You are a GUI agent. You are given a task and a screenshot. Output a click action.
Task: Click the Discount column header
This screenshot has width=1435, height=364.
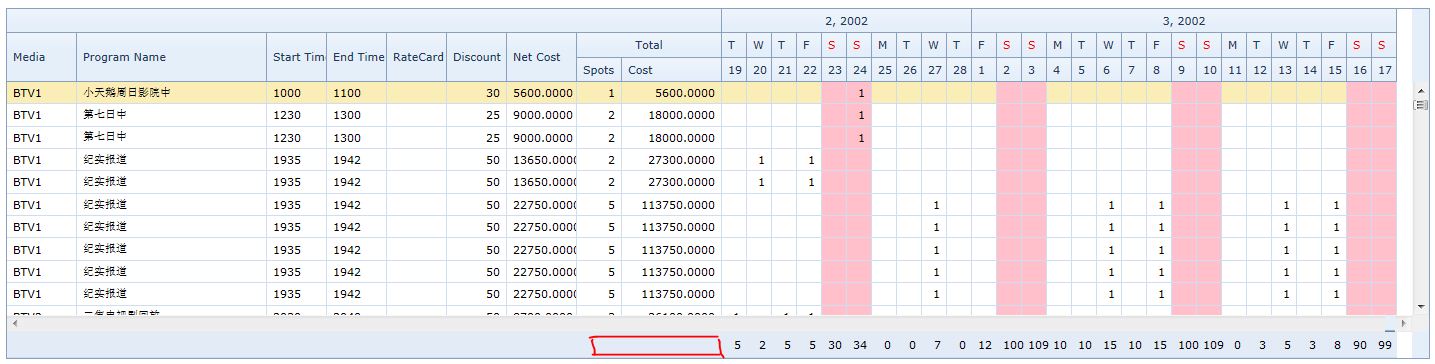tap(477, 57)
